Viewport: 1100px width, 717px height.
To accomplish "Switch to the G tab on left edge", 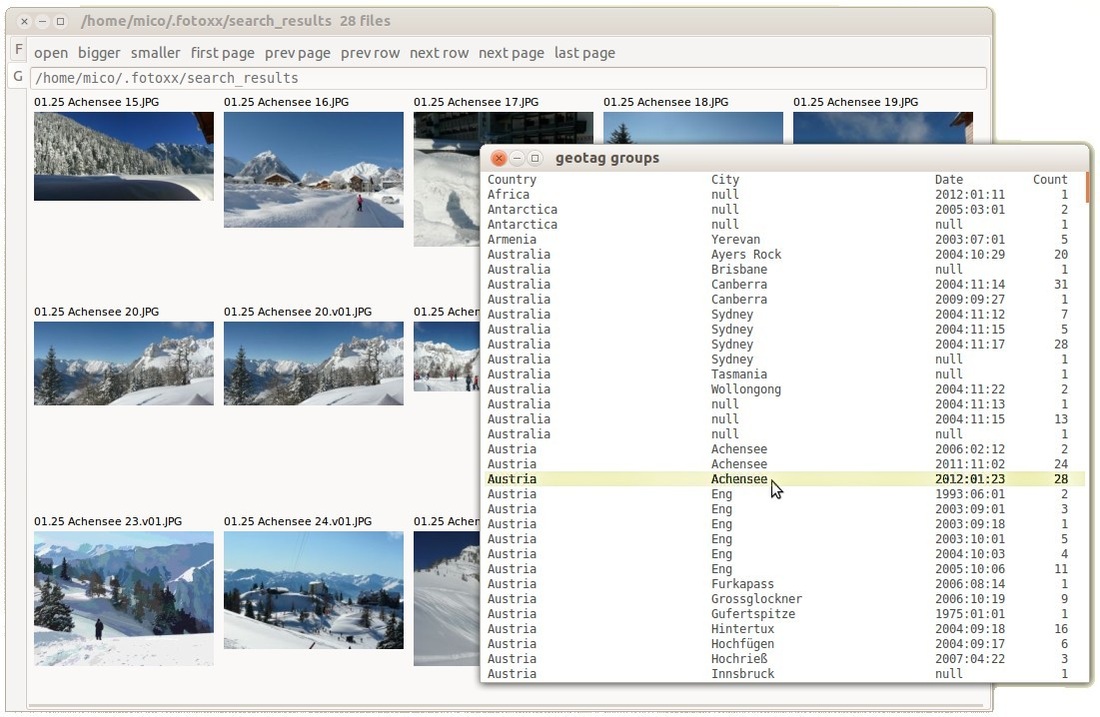I will pos(18,76).
